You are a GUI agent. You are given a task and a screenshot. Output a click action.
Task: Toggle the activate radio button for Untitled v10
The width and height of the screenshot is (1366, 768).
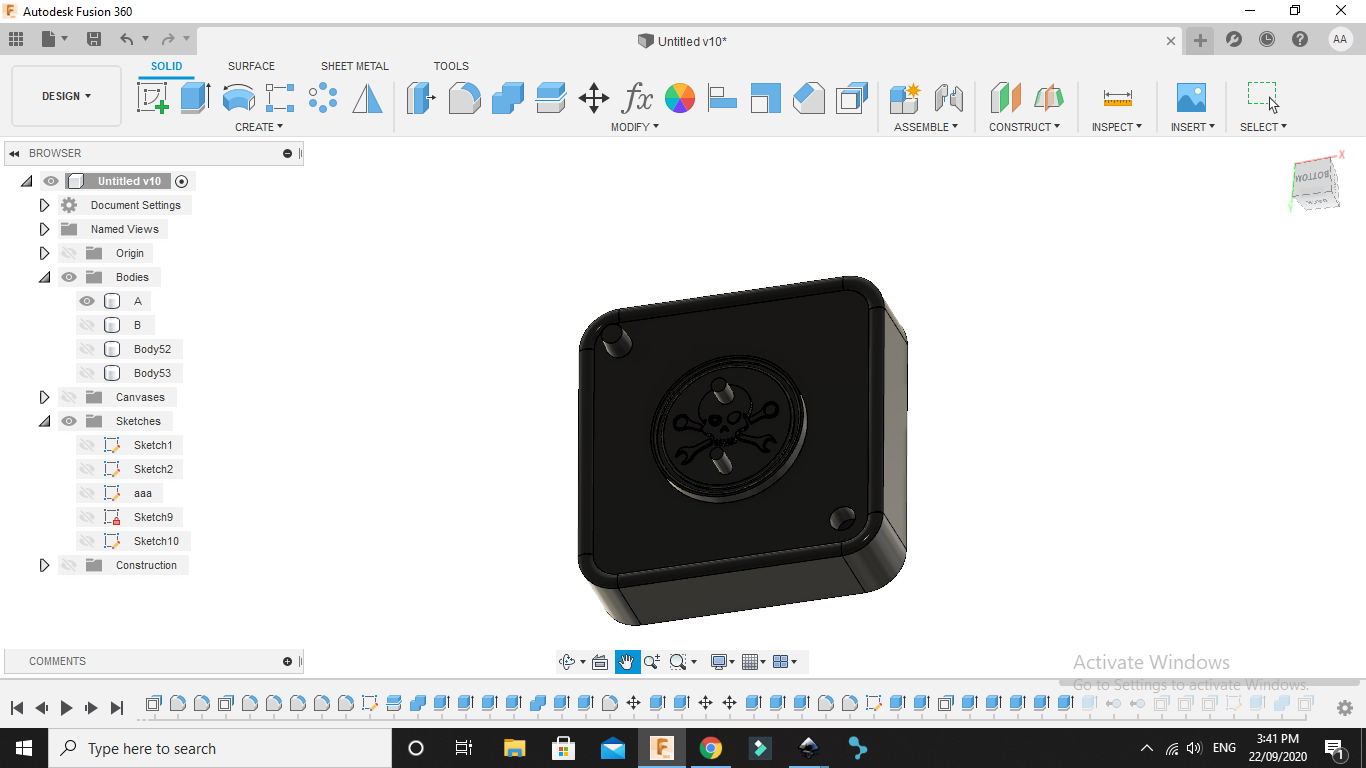click(181, 181)
